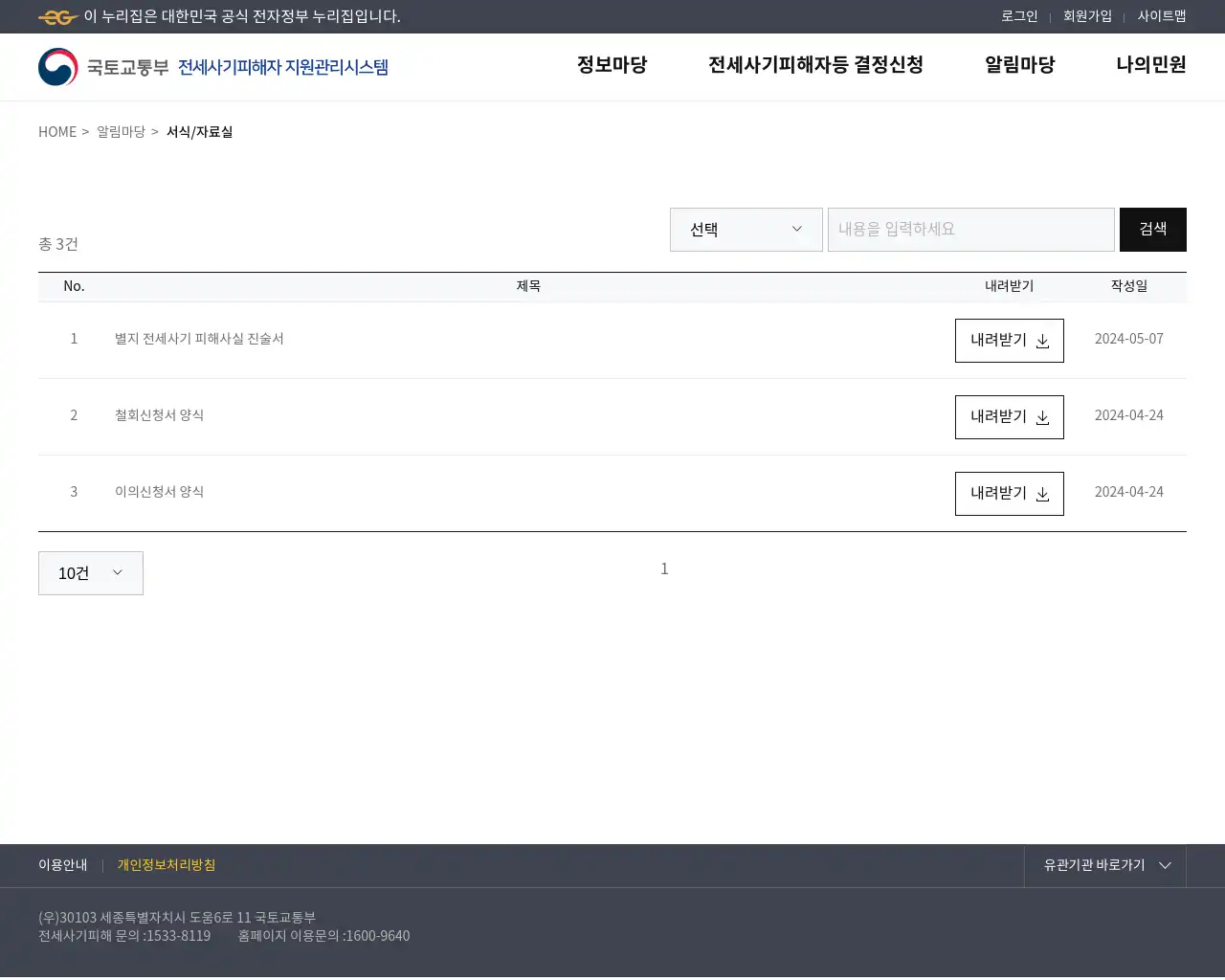The image size is (1225, 980).
Task: Click the download arrow icon for 이의신청서 양식
Action: (x=1042, y=495)
